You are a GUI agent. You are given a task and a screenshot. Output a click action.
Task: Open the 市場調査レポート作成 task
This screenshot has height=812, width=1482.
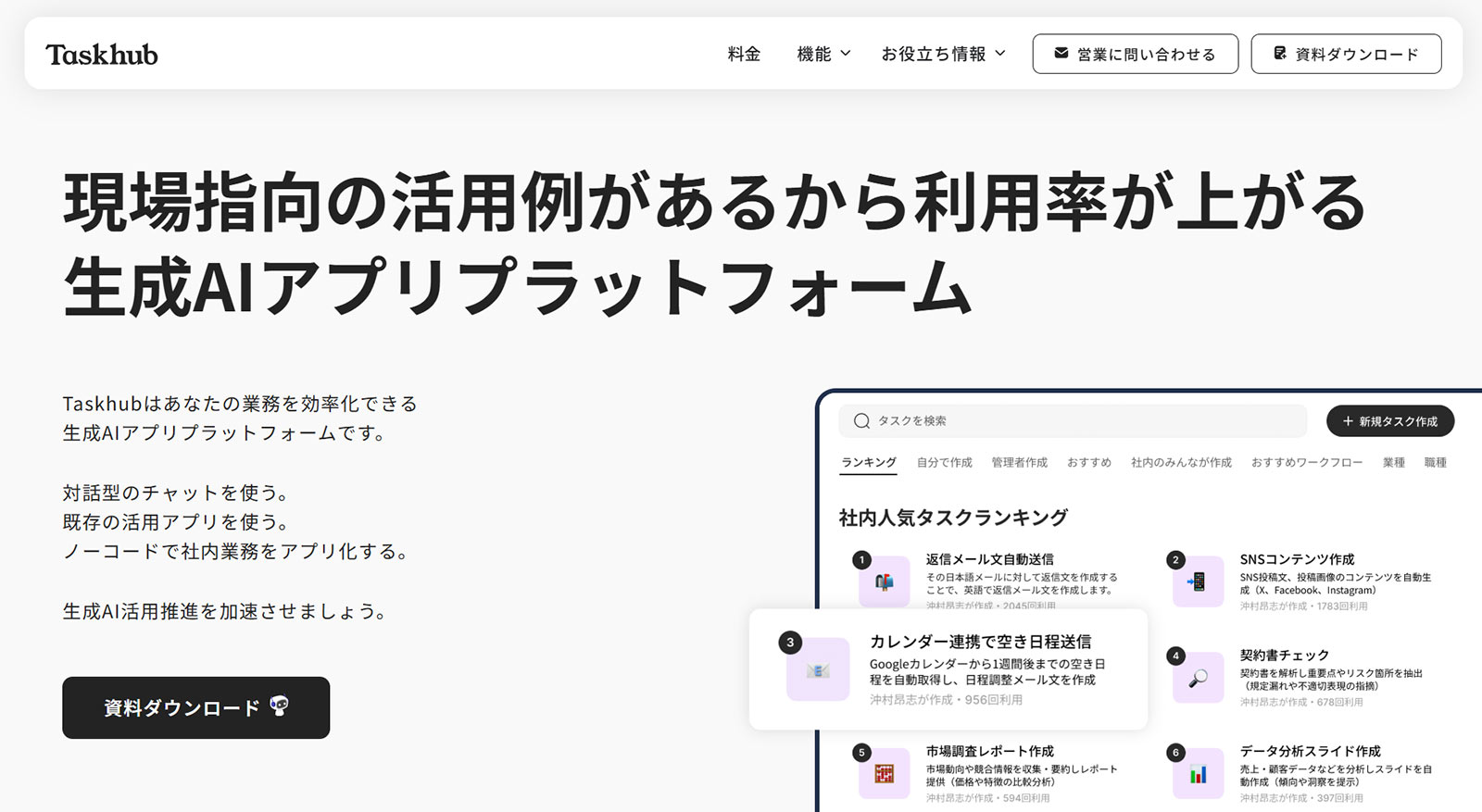tap(990, 751)
